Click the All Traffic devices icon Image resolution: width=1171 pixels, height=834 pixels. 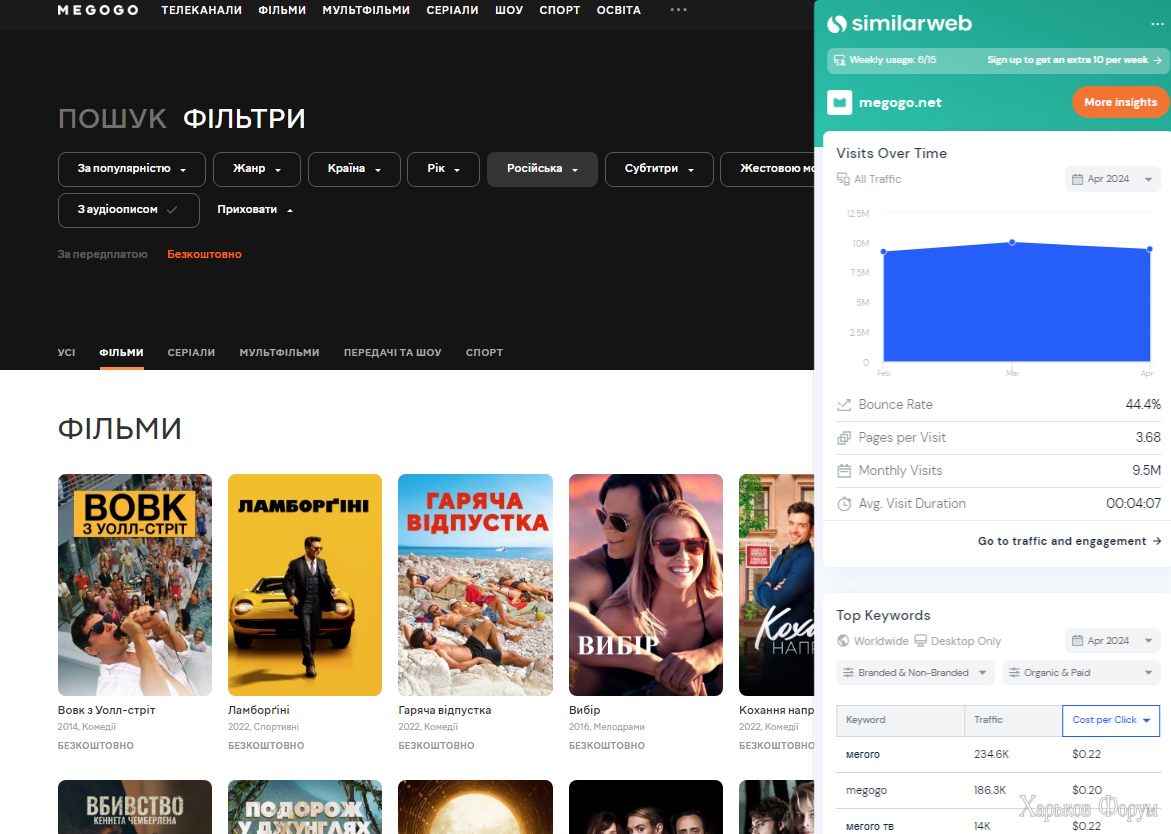[843, 179]
